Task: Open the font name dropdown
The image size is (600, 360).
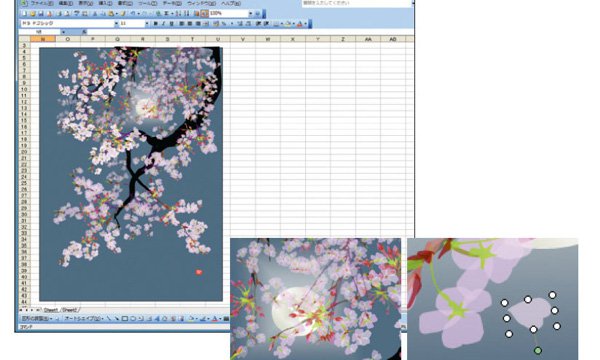Action: [116, 23]
